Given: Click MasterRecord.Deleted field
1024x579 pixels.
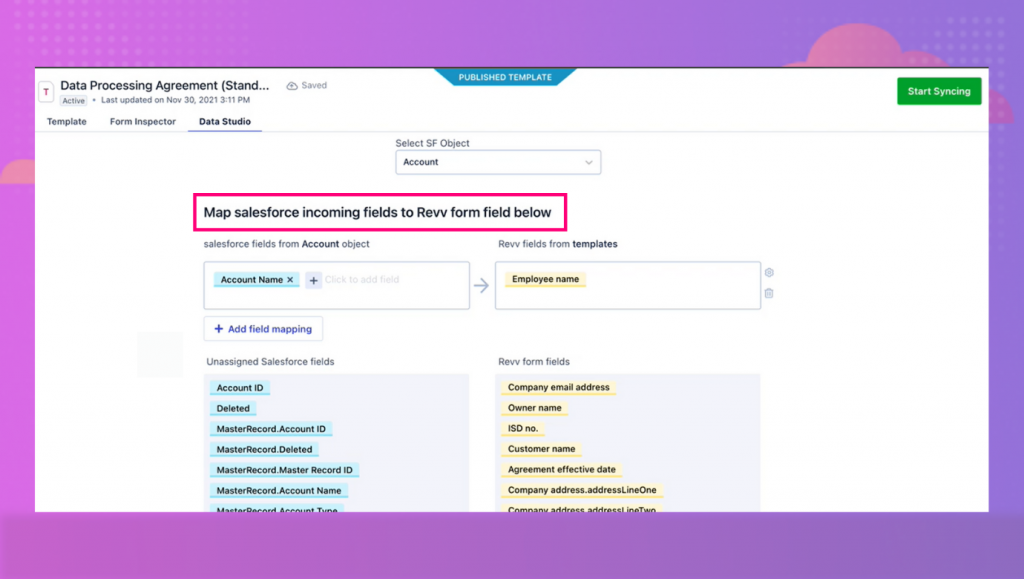Looking at the screenshot, I should coord(264,449).
